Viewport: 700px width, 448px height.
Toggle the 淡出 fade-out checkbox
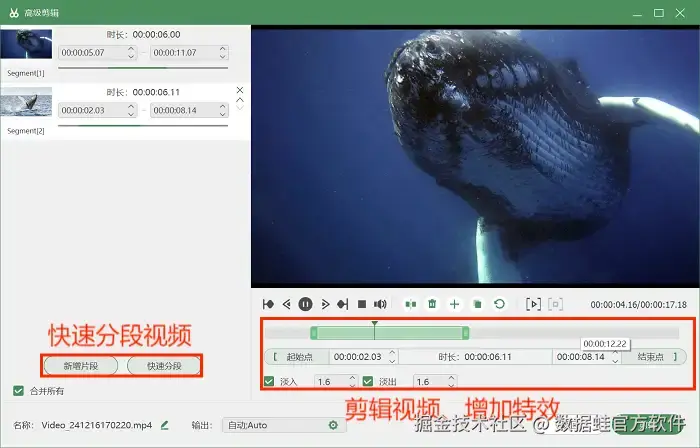(x=368, y=381)
